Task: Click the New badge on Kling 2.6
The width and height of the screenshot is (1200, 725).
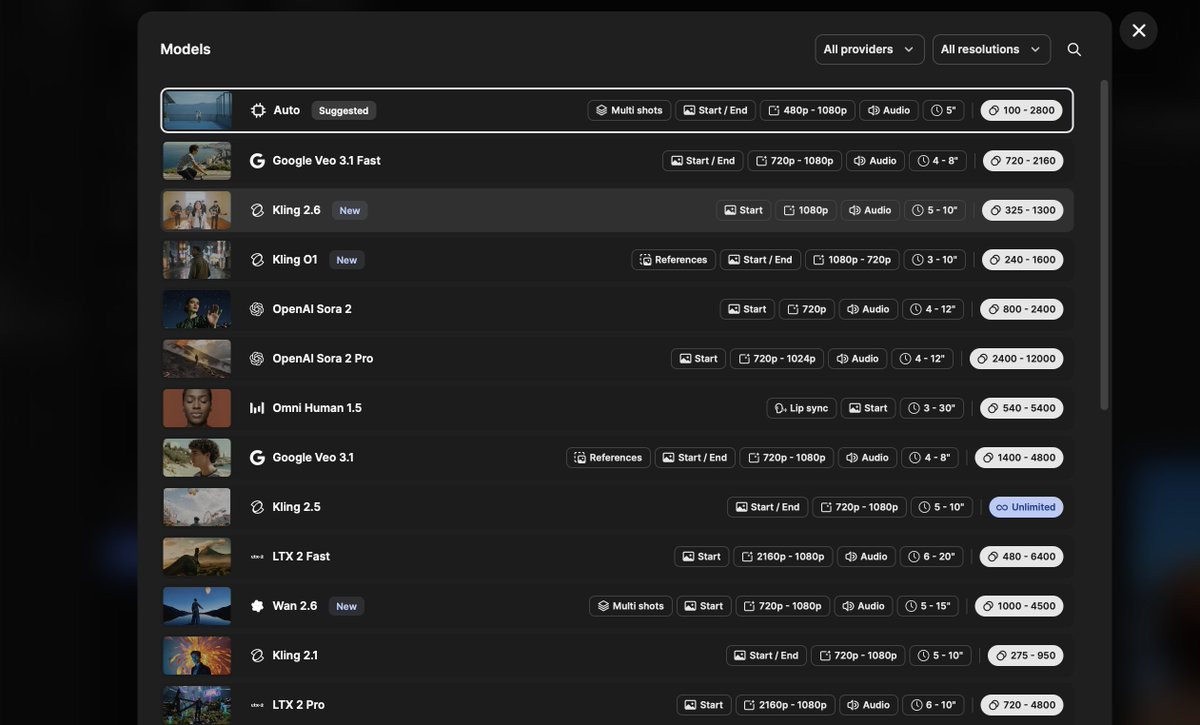Action: 350,210
